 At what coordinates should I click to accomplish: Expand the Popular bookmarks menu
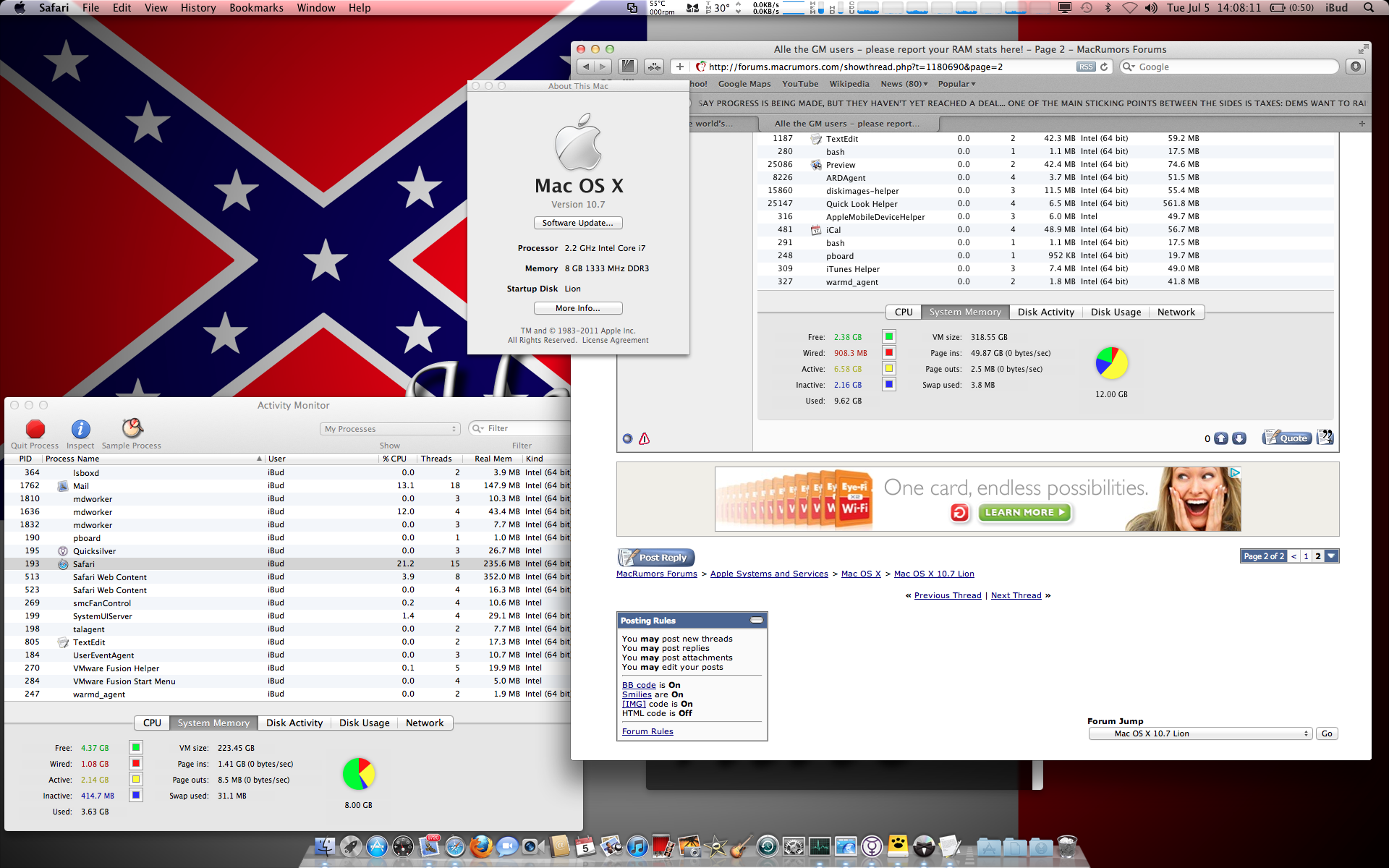pos(957,84)
